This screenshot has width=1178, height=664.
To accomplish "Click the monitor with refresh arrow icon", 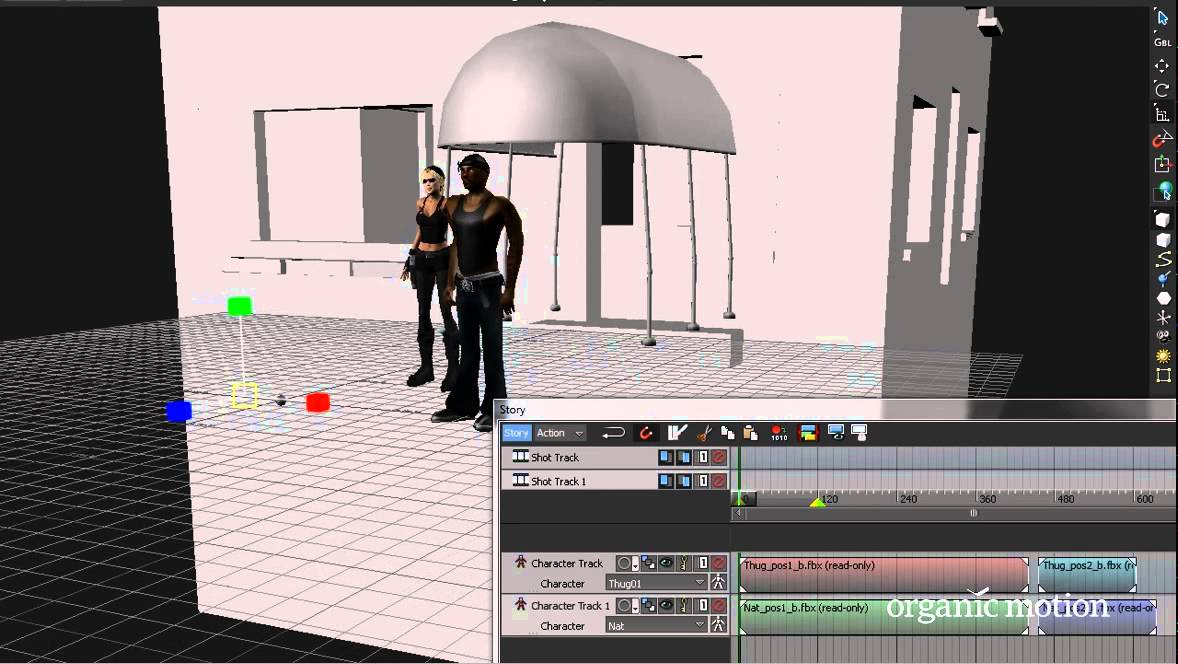I will tap(835, 432).
